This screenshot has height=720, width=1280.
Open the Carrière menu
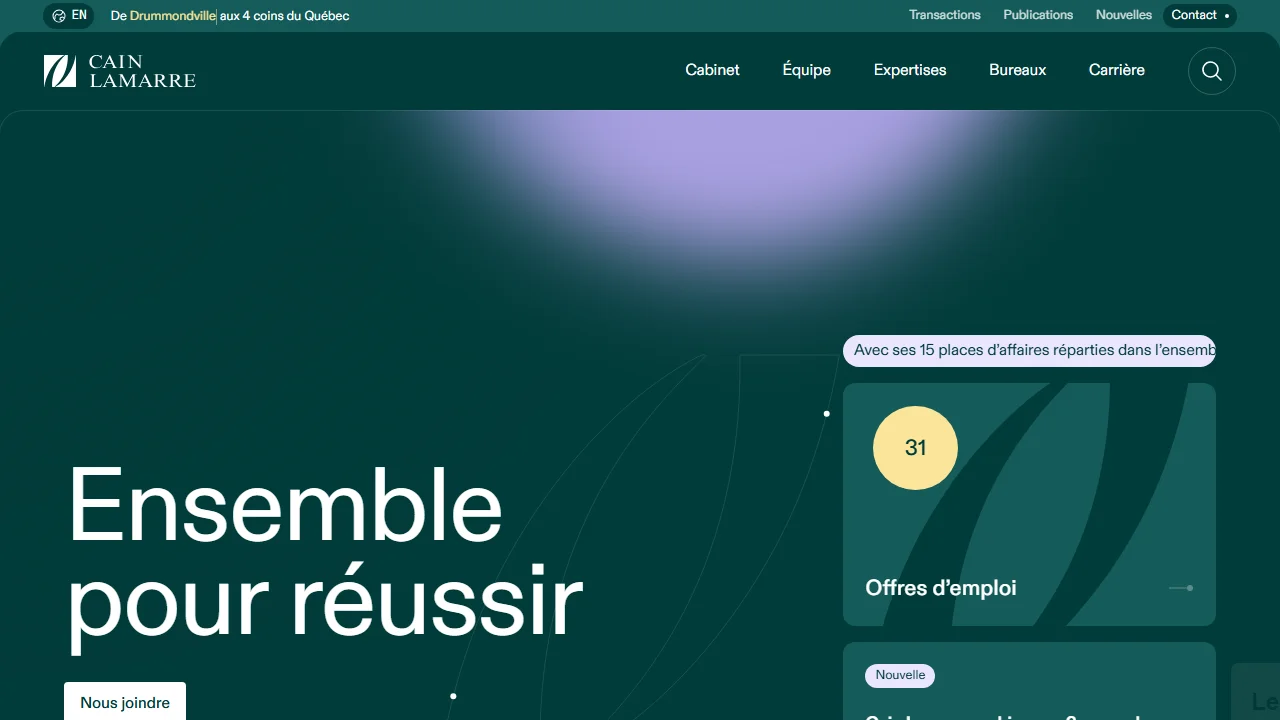[x=1117, y=70]
